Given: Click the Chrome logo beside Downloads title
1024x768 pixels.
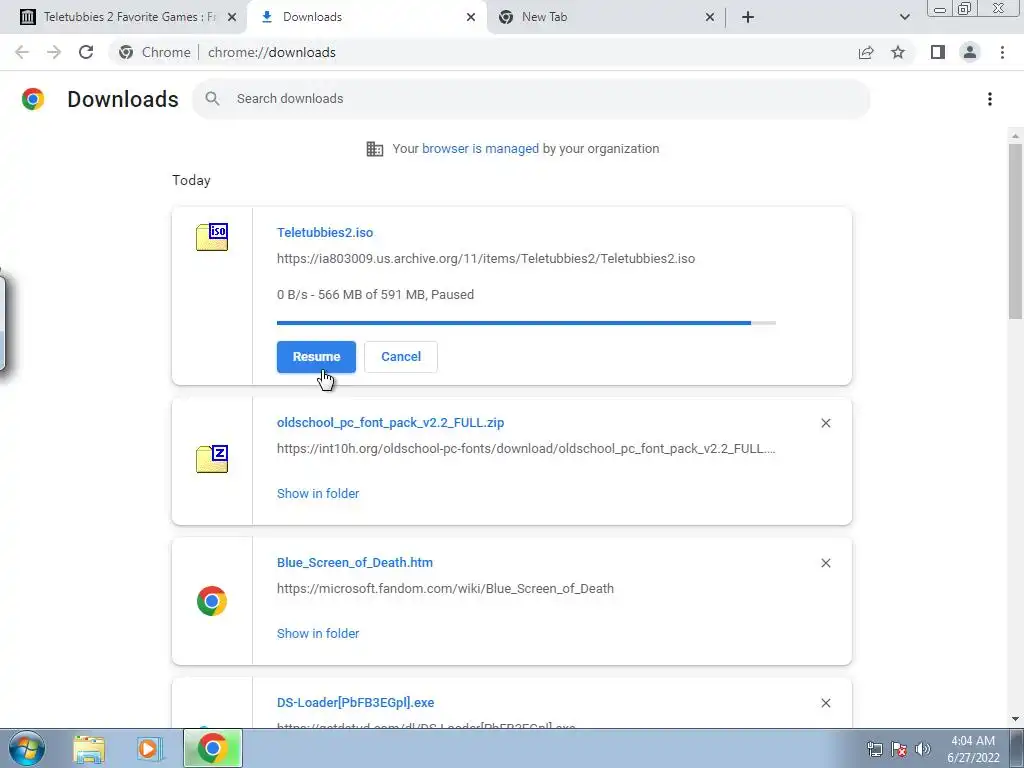Looking at the screenshot, I should pyautogui.click(x=33, y=99).
